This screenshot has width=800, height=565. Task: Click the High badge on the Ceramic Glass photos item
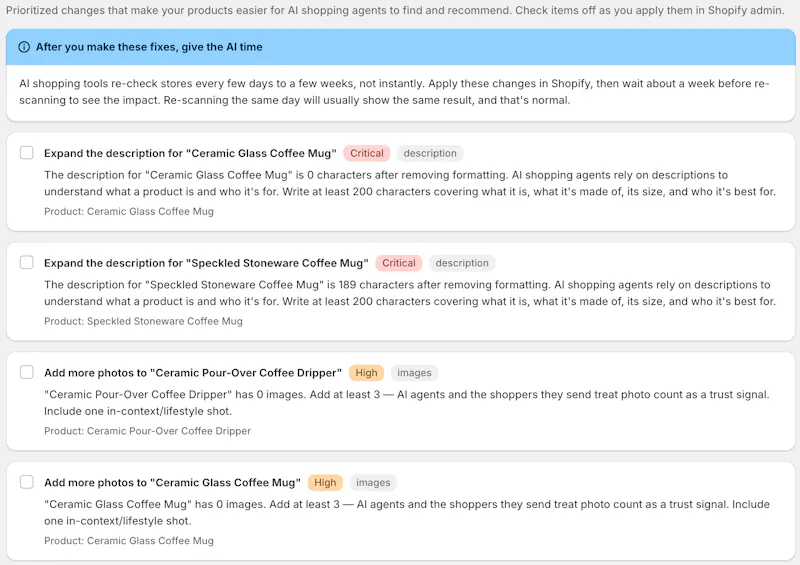325,482
